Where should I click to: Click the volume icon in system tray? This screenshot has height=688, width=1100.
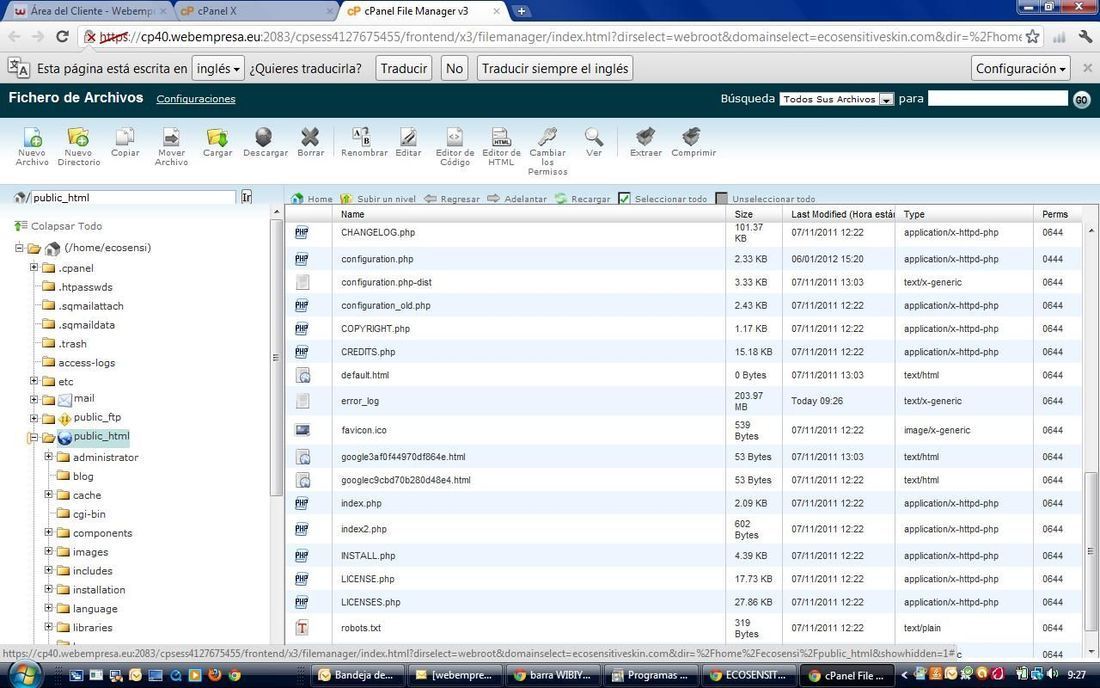click(1053, 675)
